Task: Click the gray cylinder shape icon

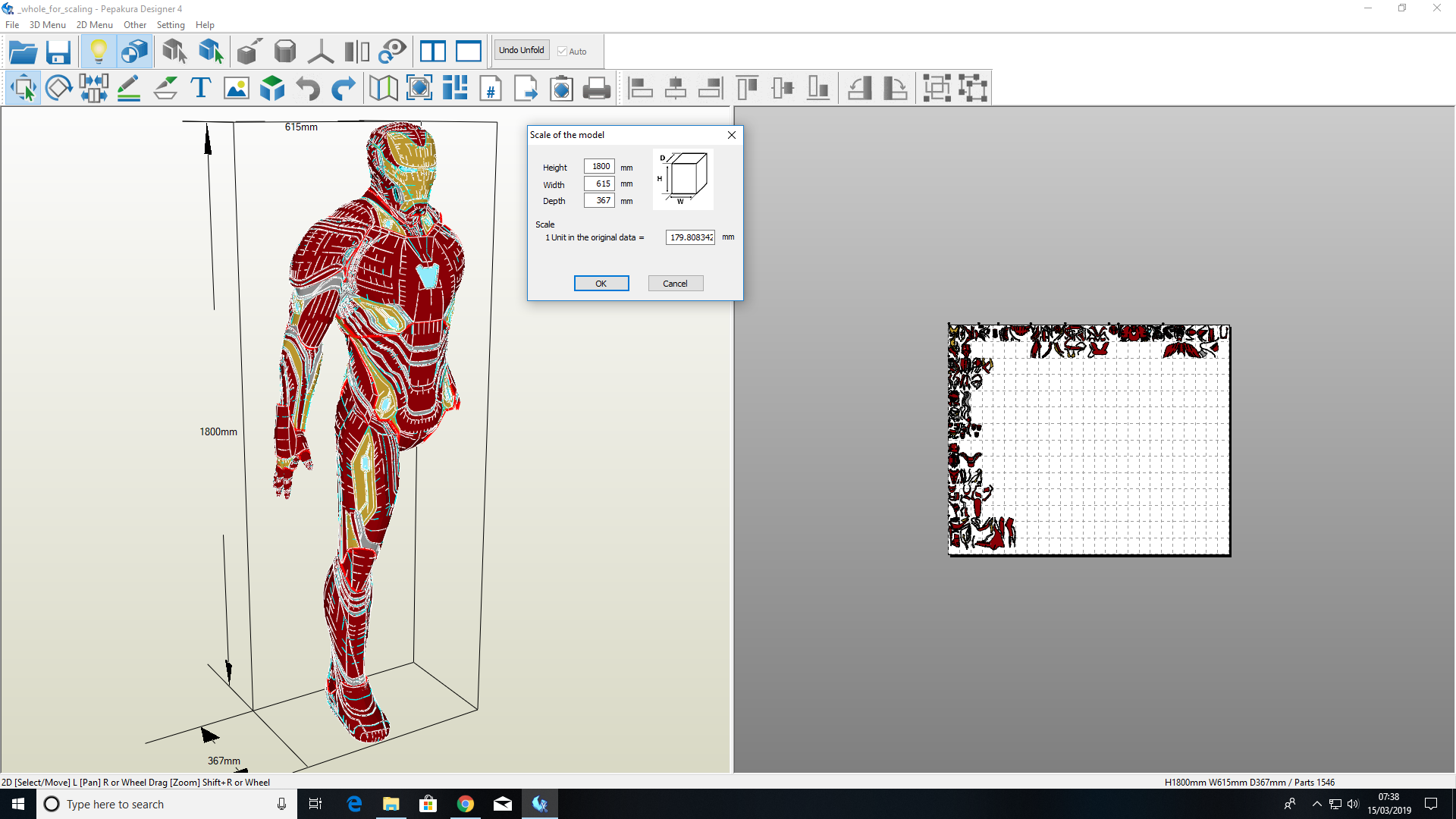Action: coord(285,52)
